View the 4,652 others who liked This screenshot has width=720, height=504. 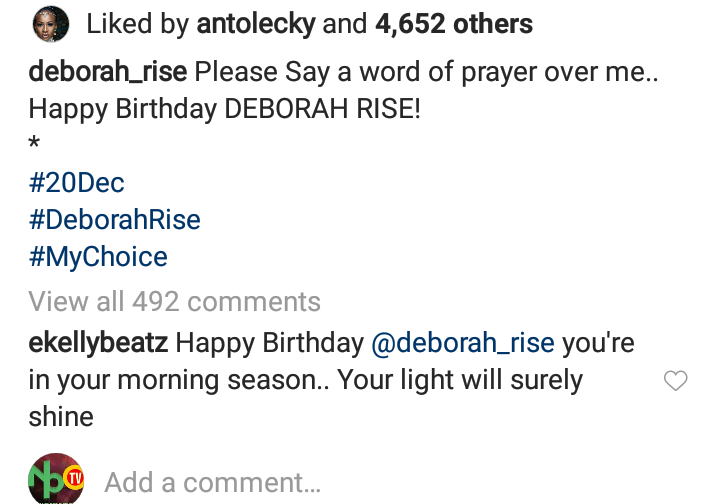[x=453, y=24]
